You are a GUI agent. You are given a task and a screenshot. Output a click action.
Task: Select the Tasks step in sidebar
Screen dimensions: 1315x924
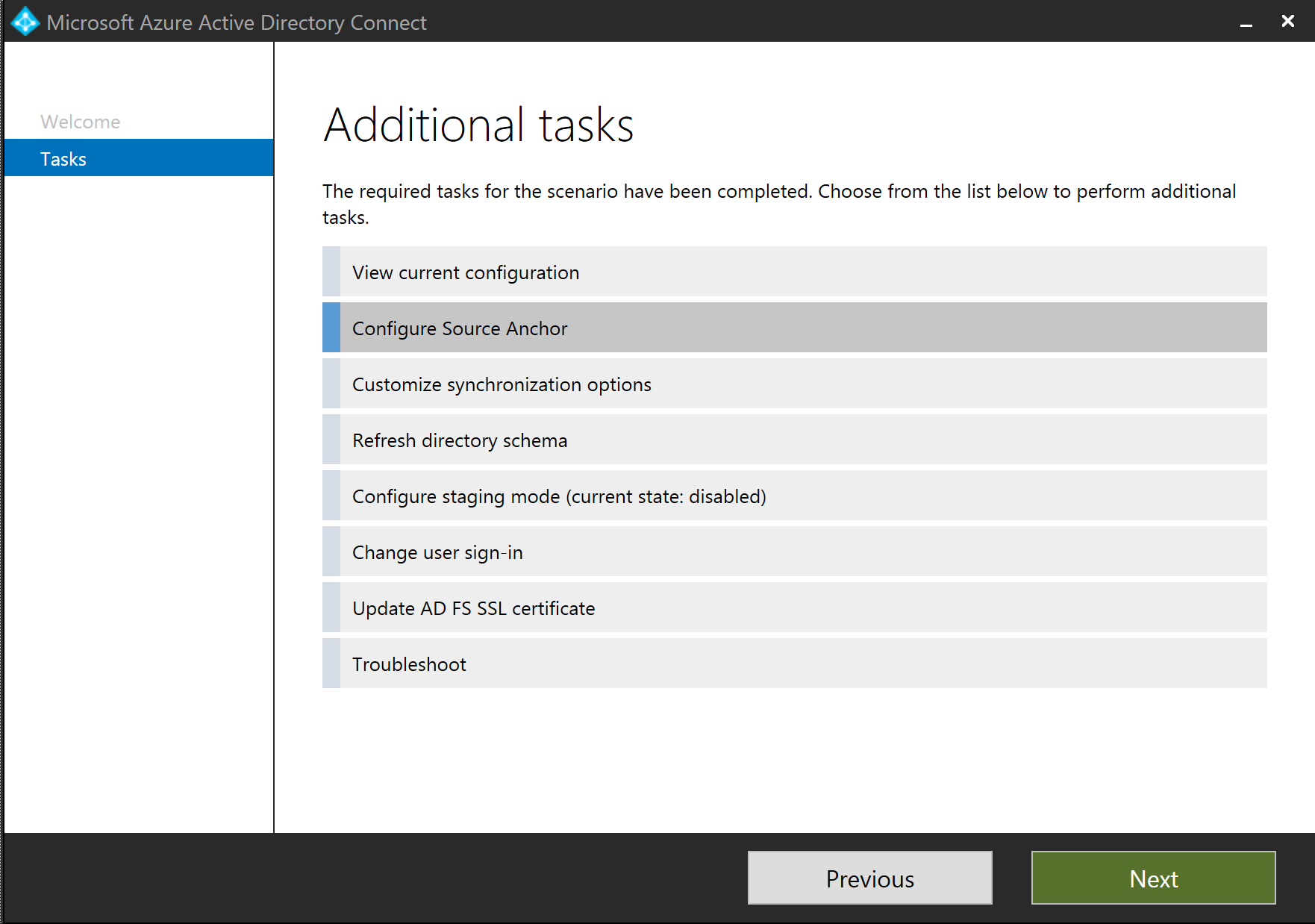pos(63,159)
